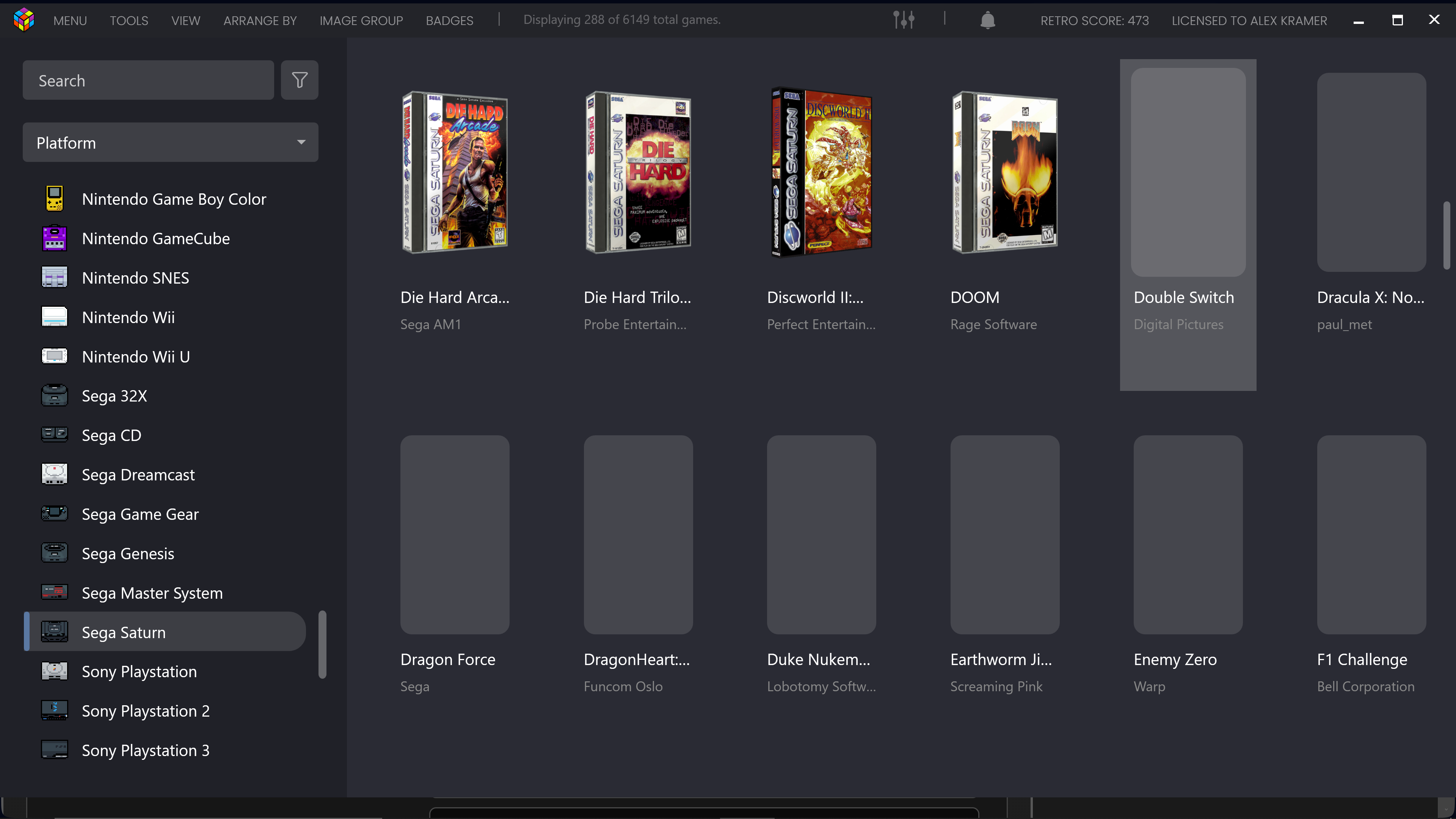
Task: Open the TOOLS menu
Action: click(129, 21)
